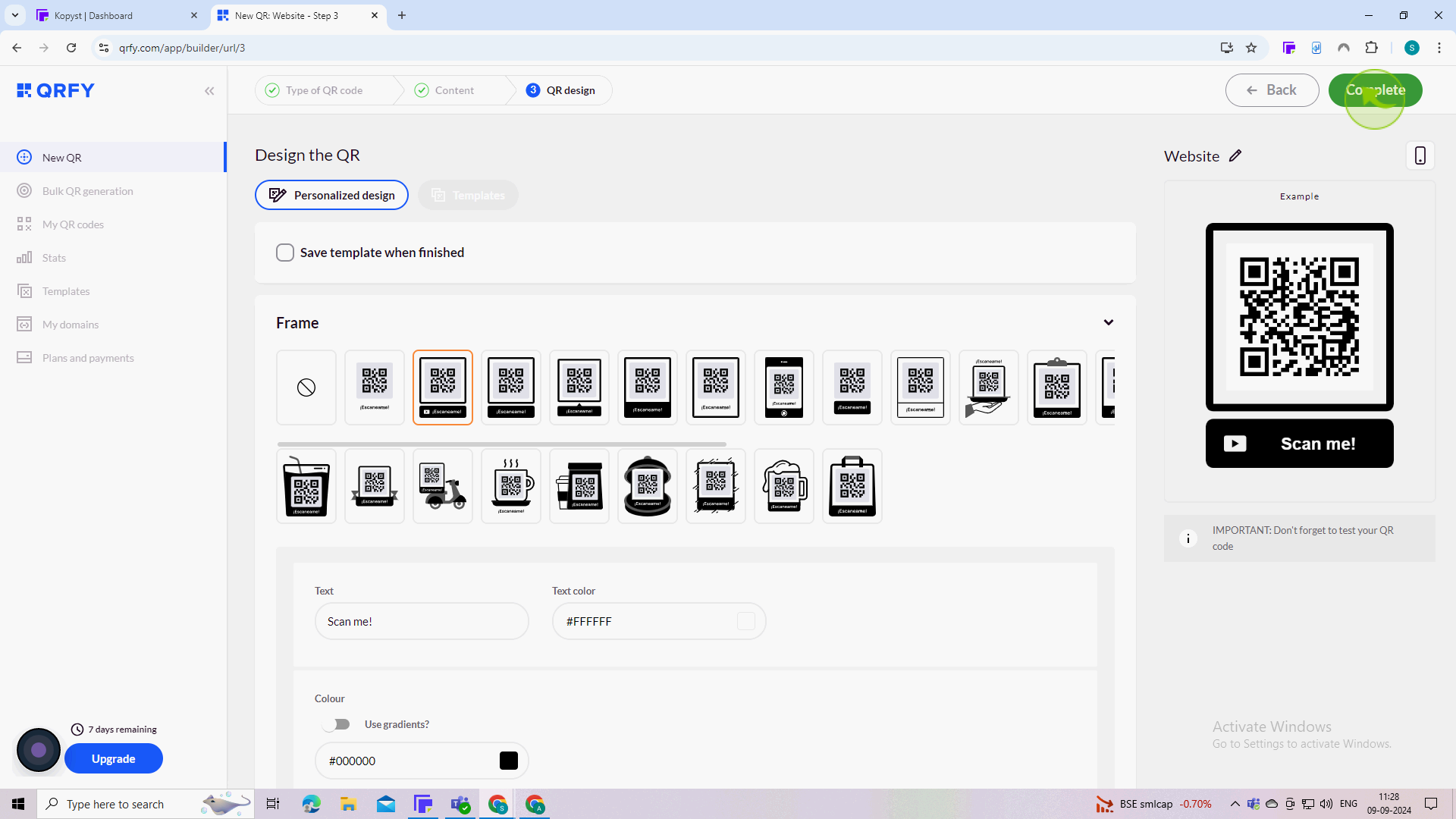Click the QRFY logo
Viewport: 1456px width, 819px height.
[x=56, y=90]
